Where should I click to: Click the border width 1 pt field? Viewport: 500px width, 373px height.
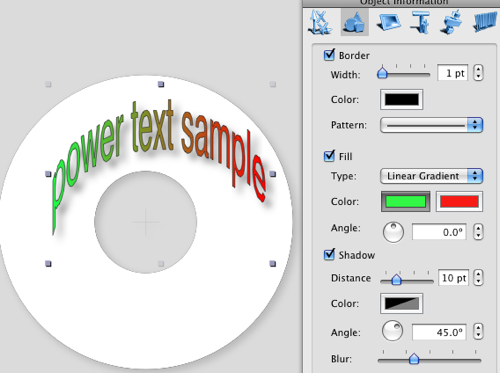click(452, 73)
